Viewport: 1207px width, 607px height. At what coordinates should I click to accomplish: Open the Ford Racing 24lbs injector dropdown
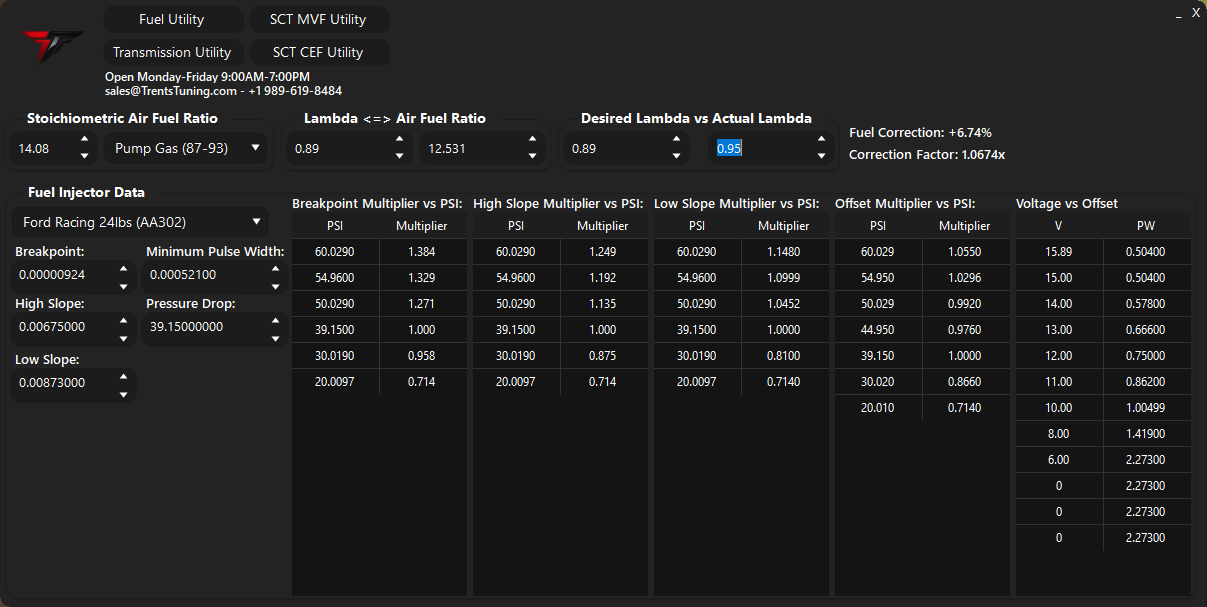pos(139,222)
